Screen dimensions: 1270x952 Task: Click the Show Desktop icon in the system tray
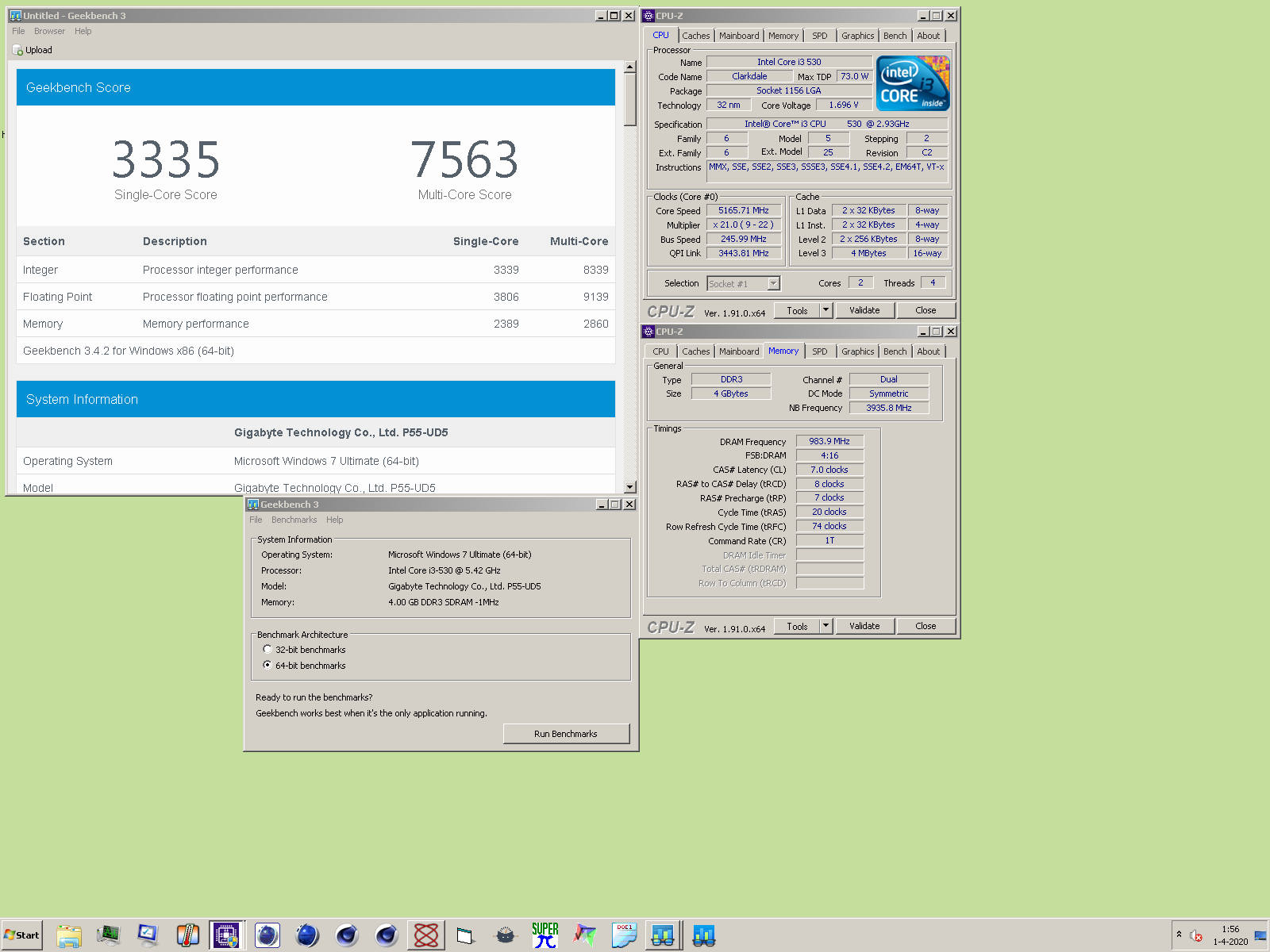(1260, 936)
